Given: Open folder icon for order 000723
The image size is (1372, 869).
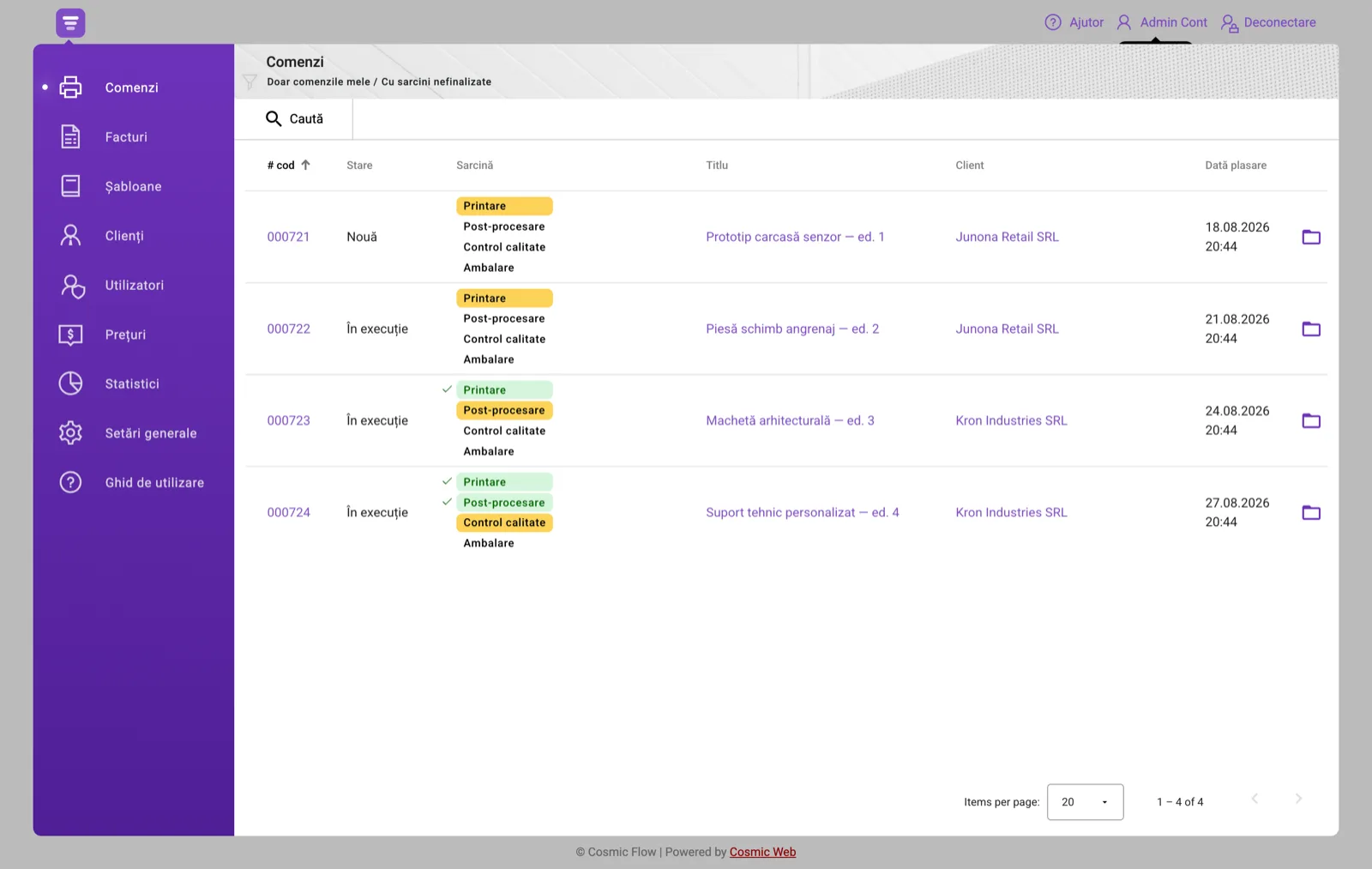Looking at the screenshot, I should (1311, 420).
